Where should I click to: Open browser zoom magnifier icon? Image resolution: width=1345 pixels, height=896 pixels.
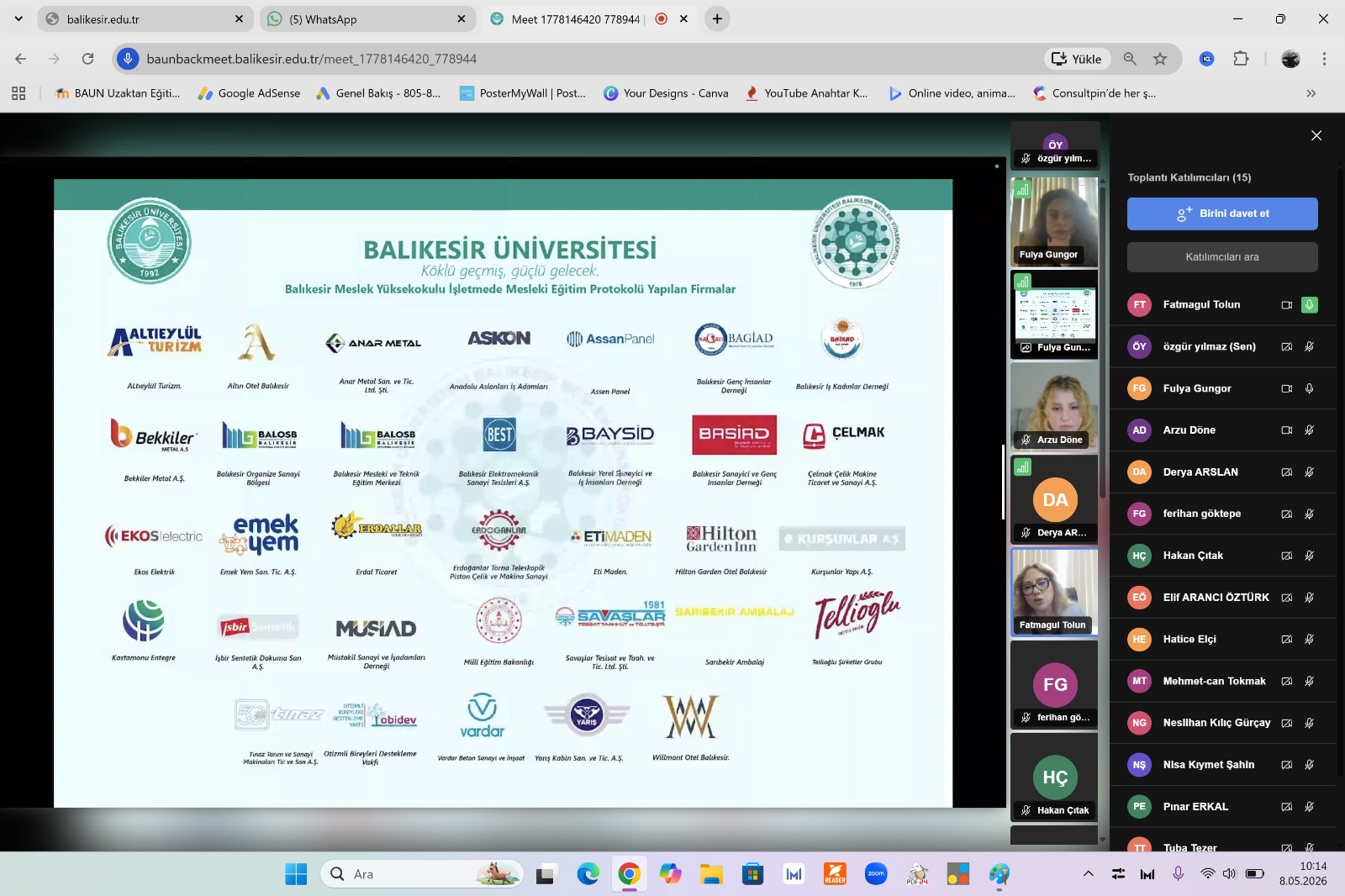[1130, 59]
